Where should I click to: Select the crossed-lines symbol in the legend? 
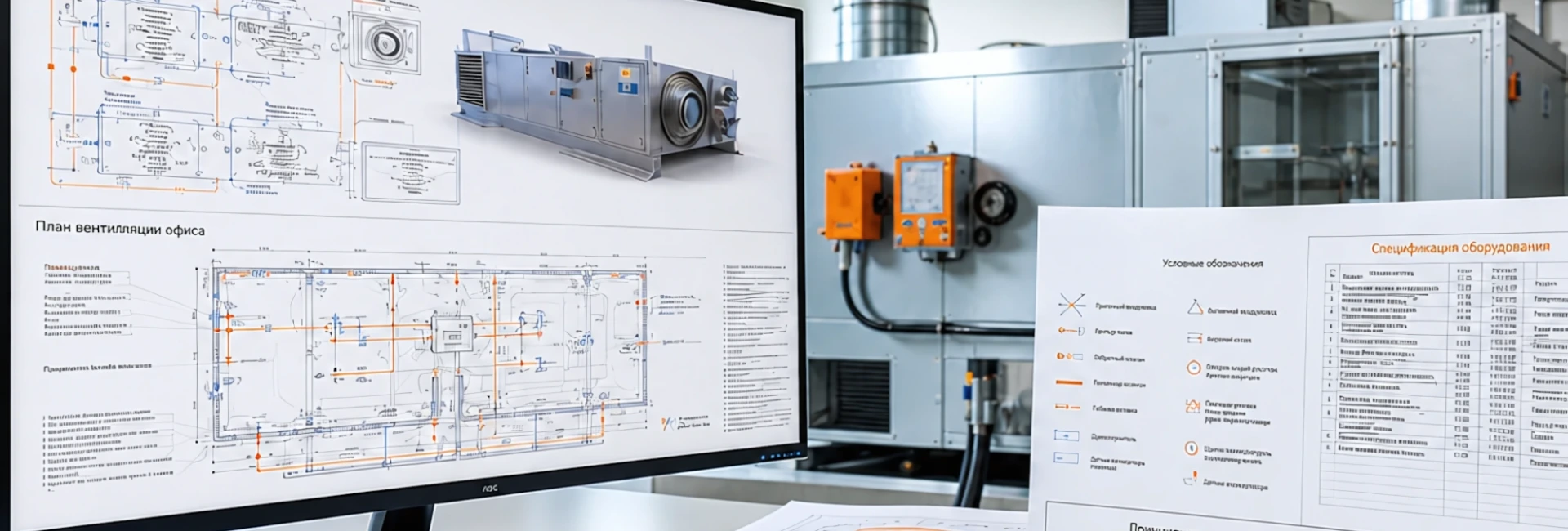1071,305
